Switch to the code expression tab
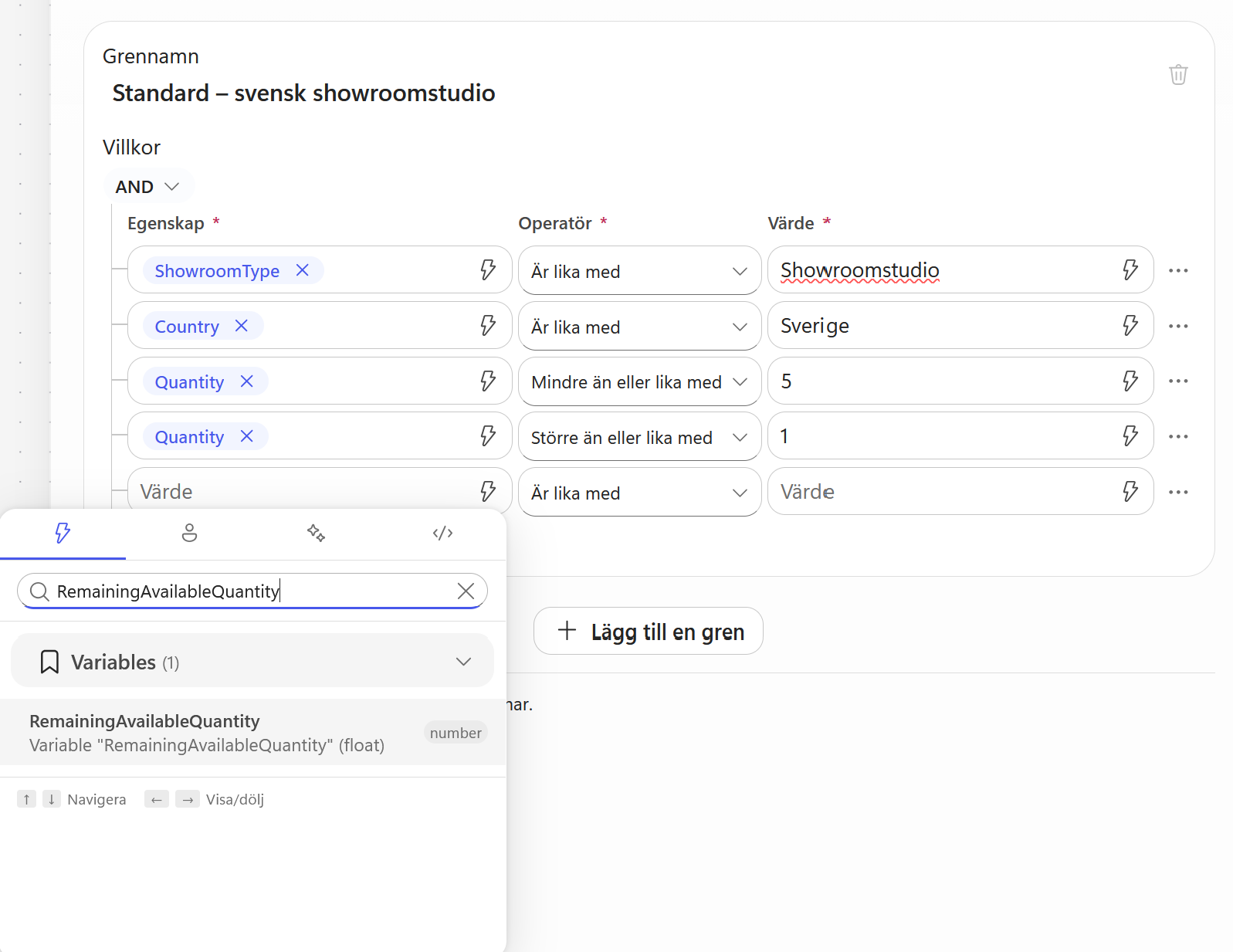Image resolution: width=1233 pixels, height=952 pixels. (442, 533)
